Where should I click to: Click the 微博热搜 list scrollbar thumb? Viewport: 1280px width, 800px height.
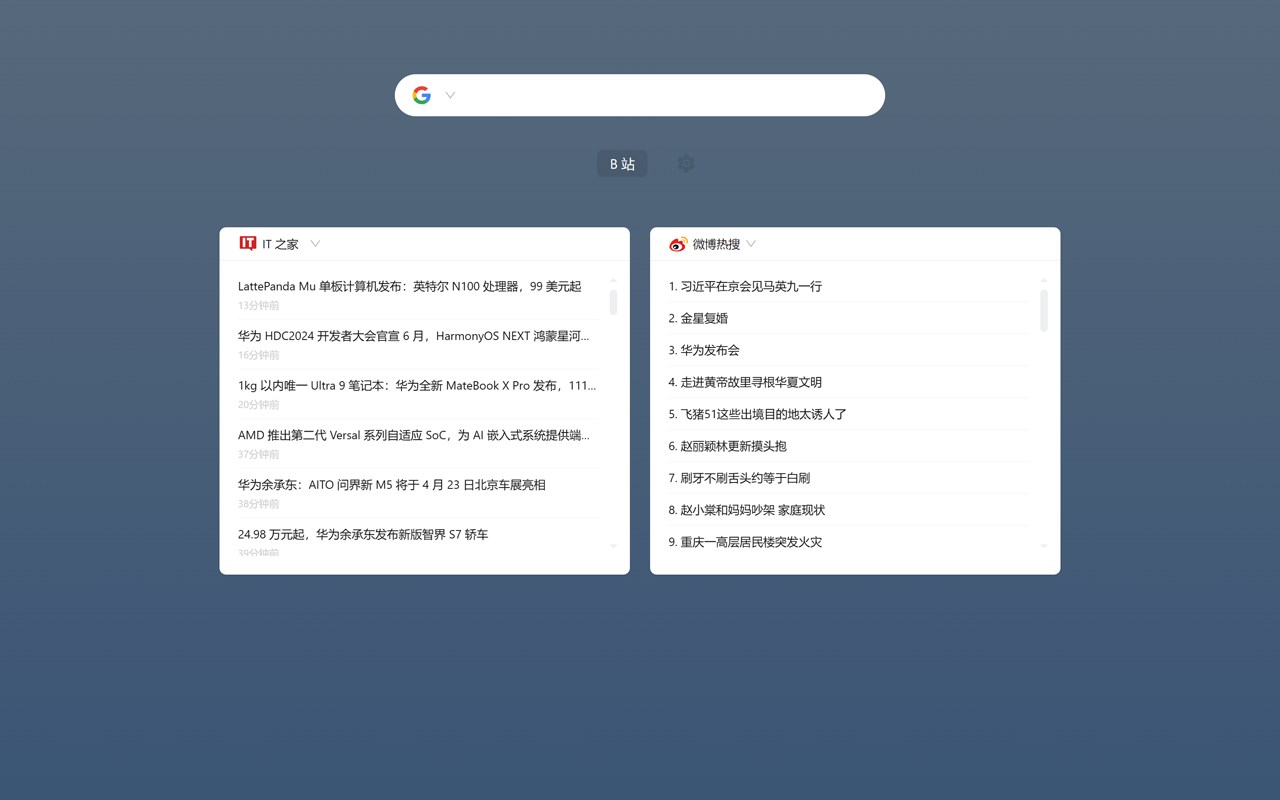click(x=1043, y=310)
